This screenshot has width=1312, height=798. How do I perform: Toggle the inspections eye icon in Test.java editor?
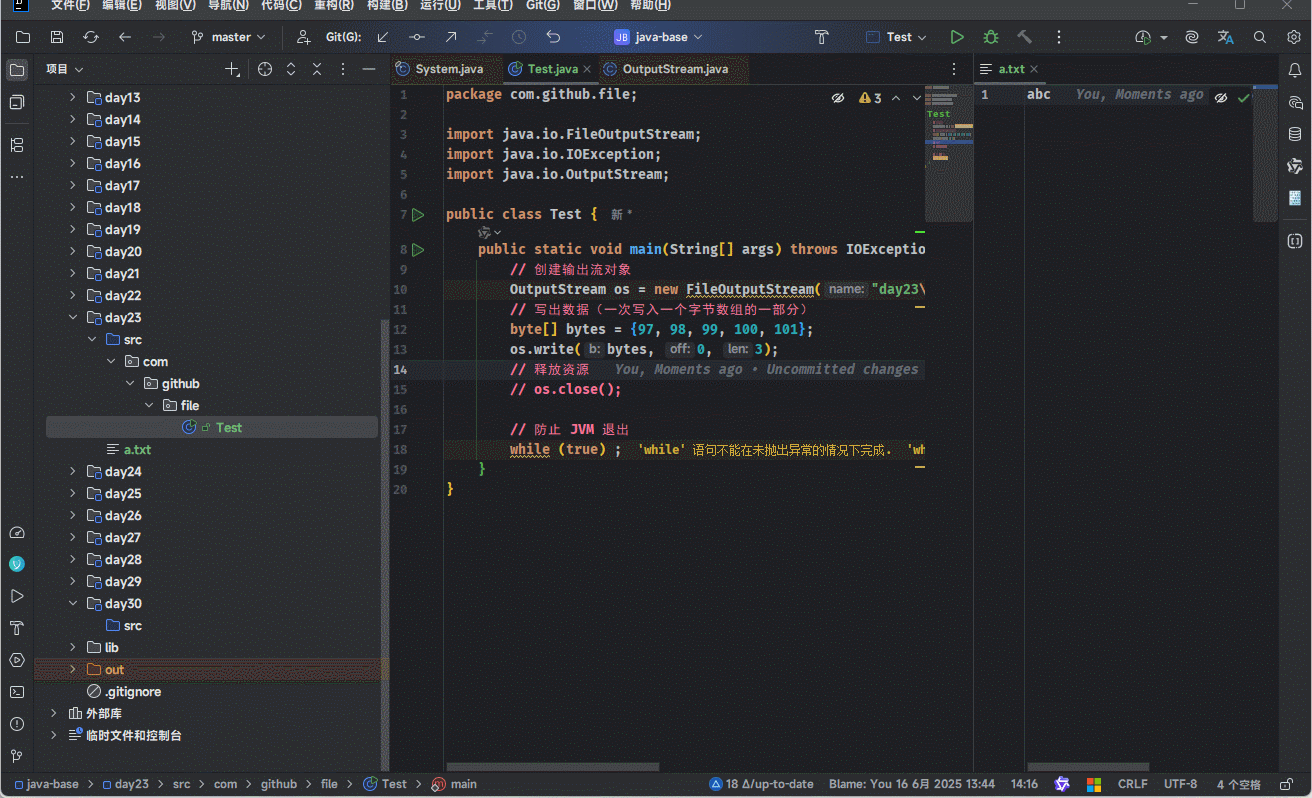click(838, 98)
